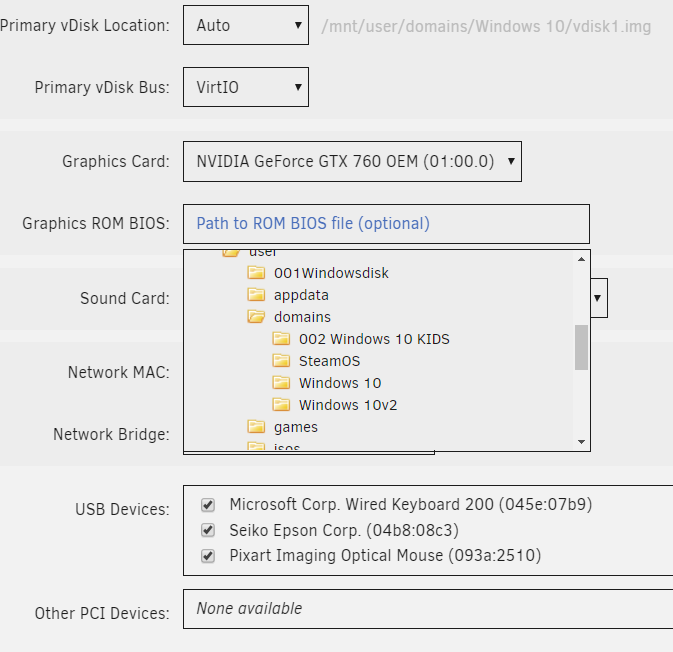This screenshot has width=673, height=652.
Task: Open the Graphics Card dropdown
Action: [x=352, y=161]
